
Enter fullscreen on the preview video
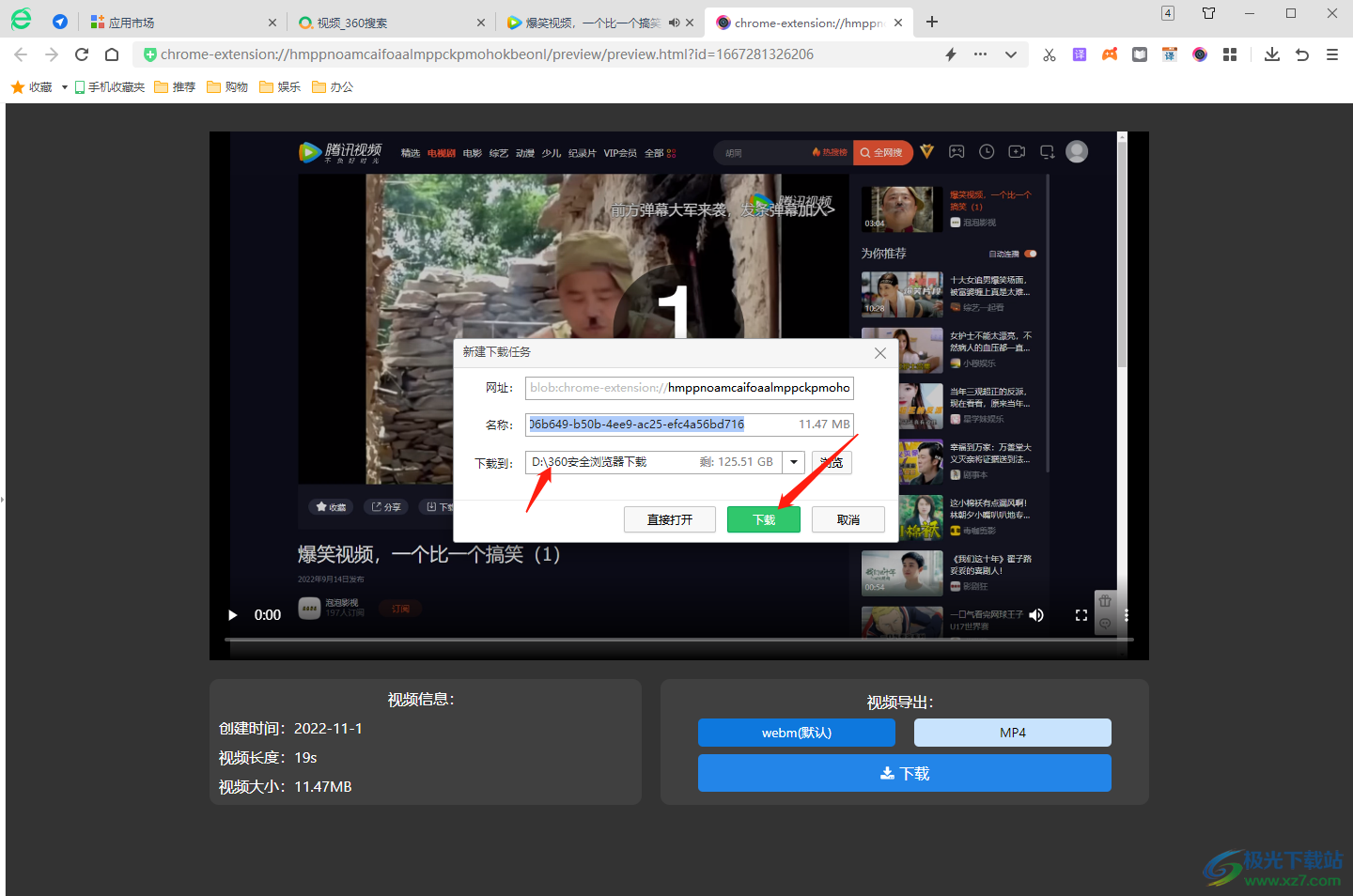1081,615
